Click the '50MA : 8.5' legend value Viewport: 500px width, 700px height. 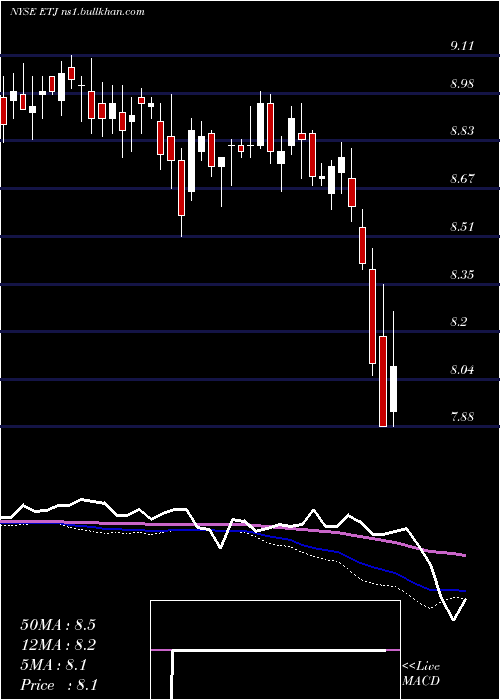[x=58, y=625]
